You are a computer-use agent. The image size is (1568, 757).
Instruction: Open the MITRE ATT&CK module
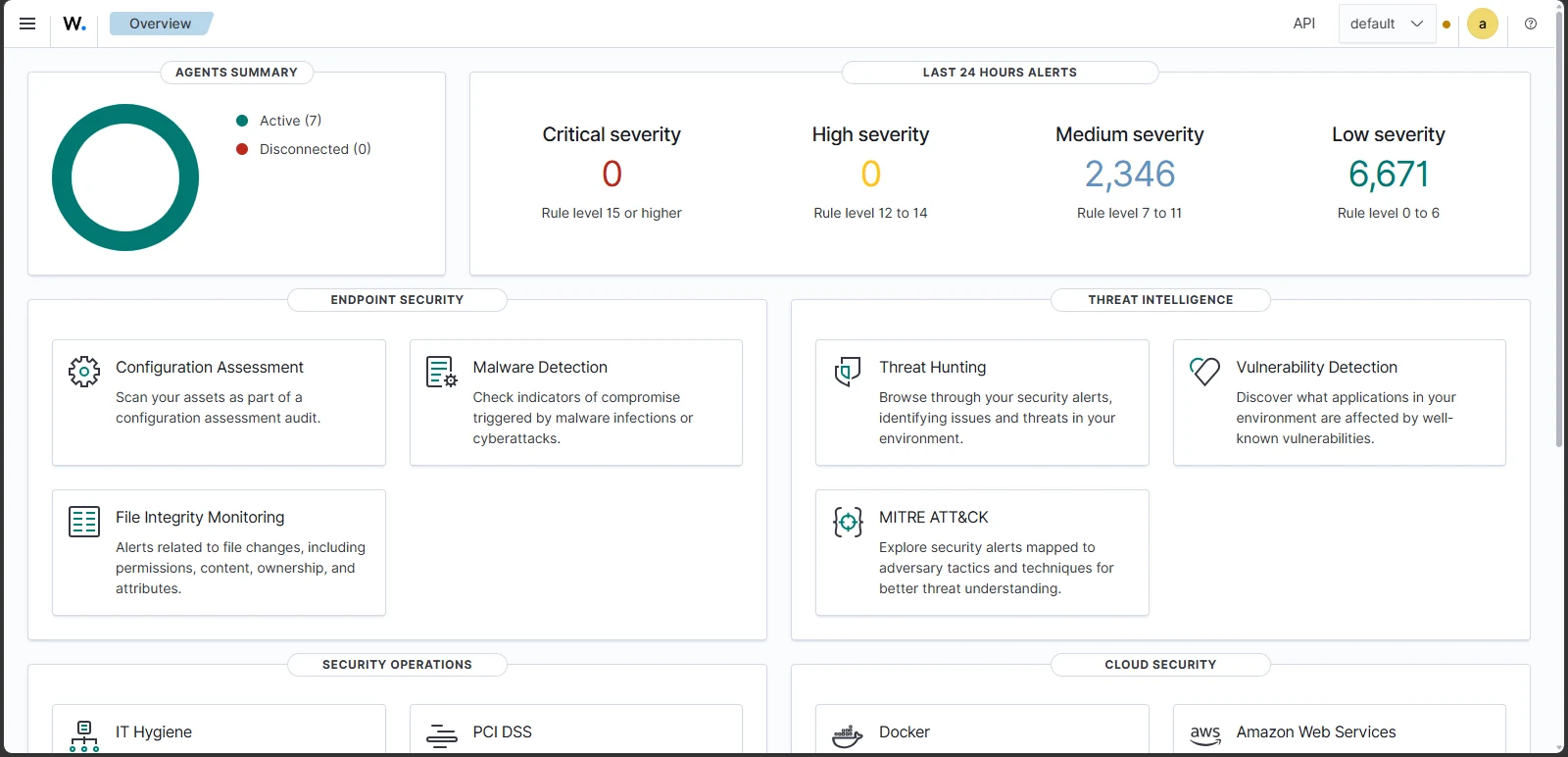pos(982,552)
